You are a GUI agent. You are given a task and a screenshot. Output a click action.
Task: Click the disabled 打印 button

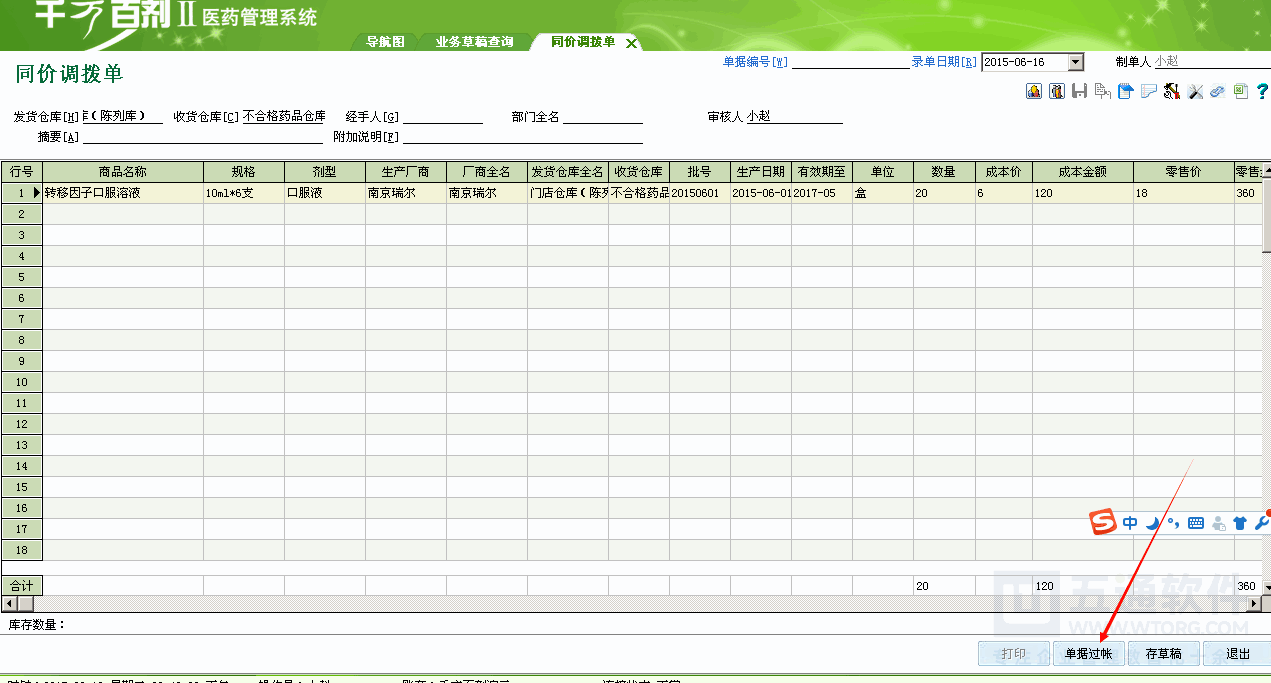[1014, 654]
